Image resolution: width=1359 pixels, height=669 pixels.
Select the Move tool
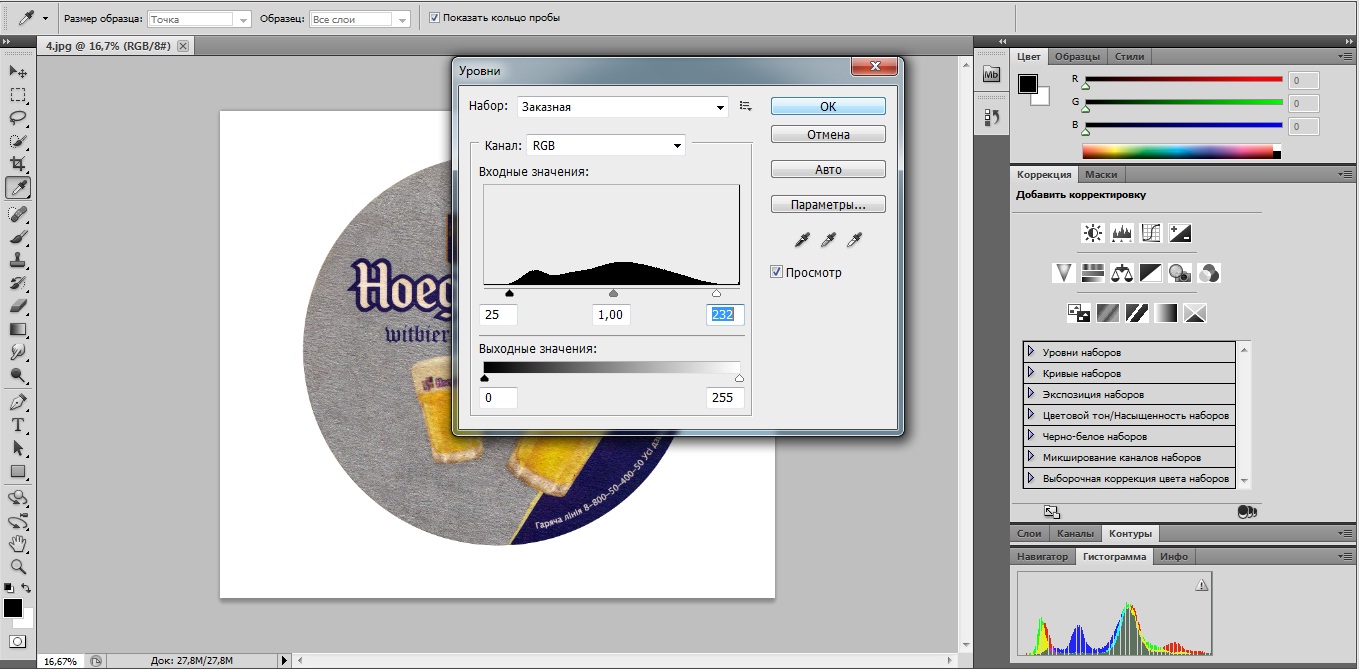pos(18,72)
